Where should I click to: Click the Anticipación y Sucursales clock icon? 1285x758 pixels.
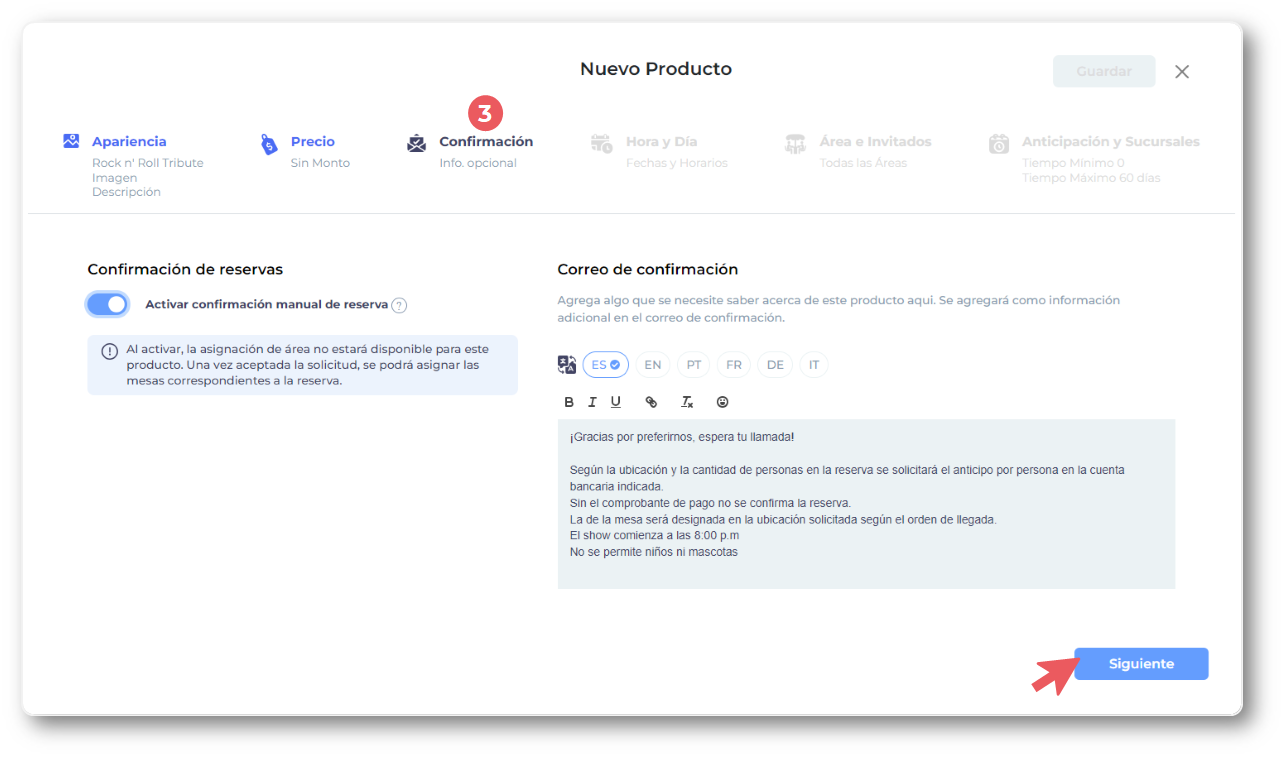click(x=999, y=143)
